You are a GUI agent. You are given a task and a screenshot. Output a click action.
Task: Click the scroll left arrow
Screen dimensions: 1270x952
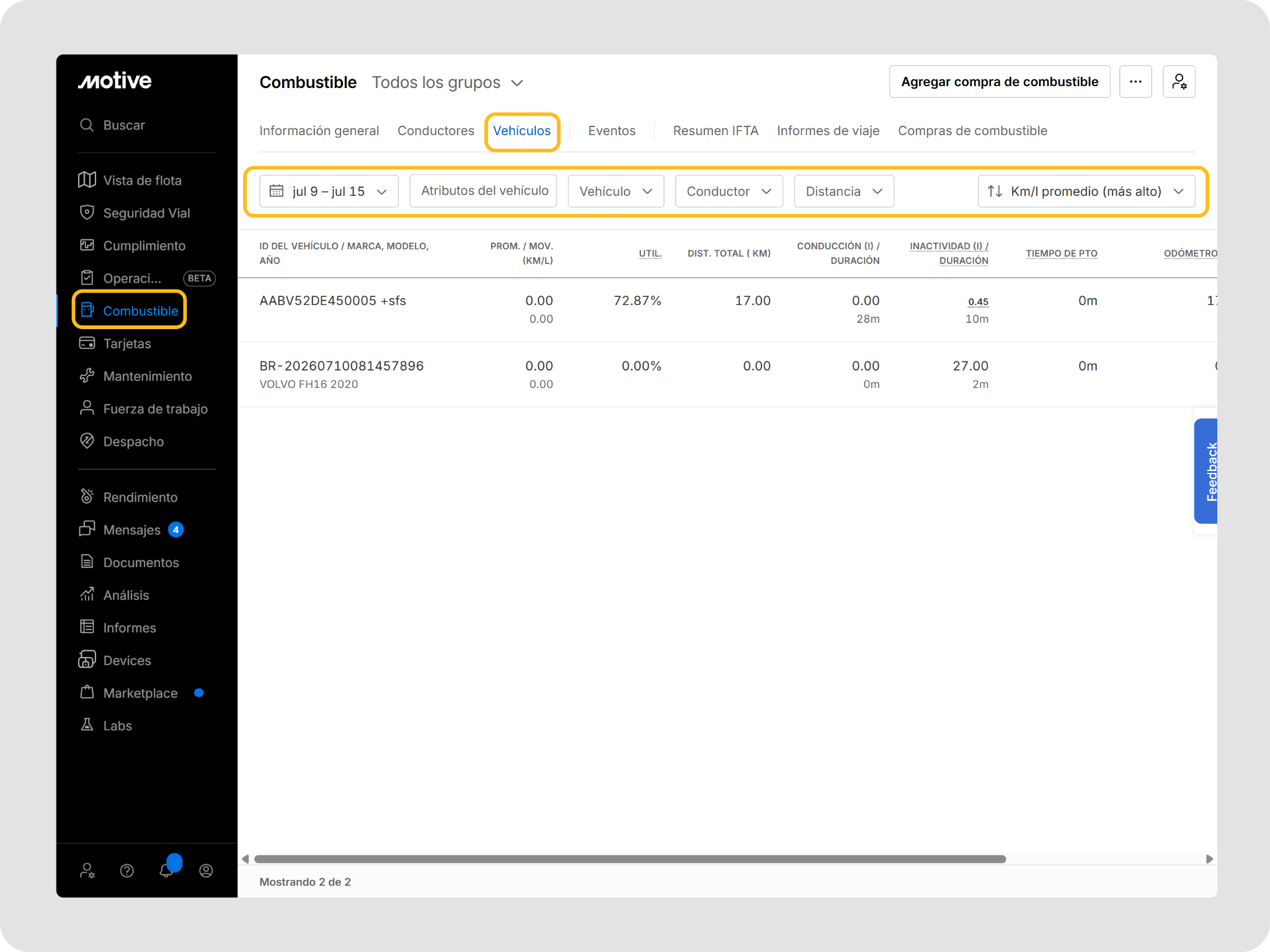[x=246, y=859]
